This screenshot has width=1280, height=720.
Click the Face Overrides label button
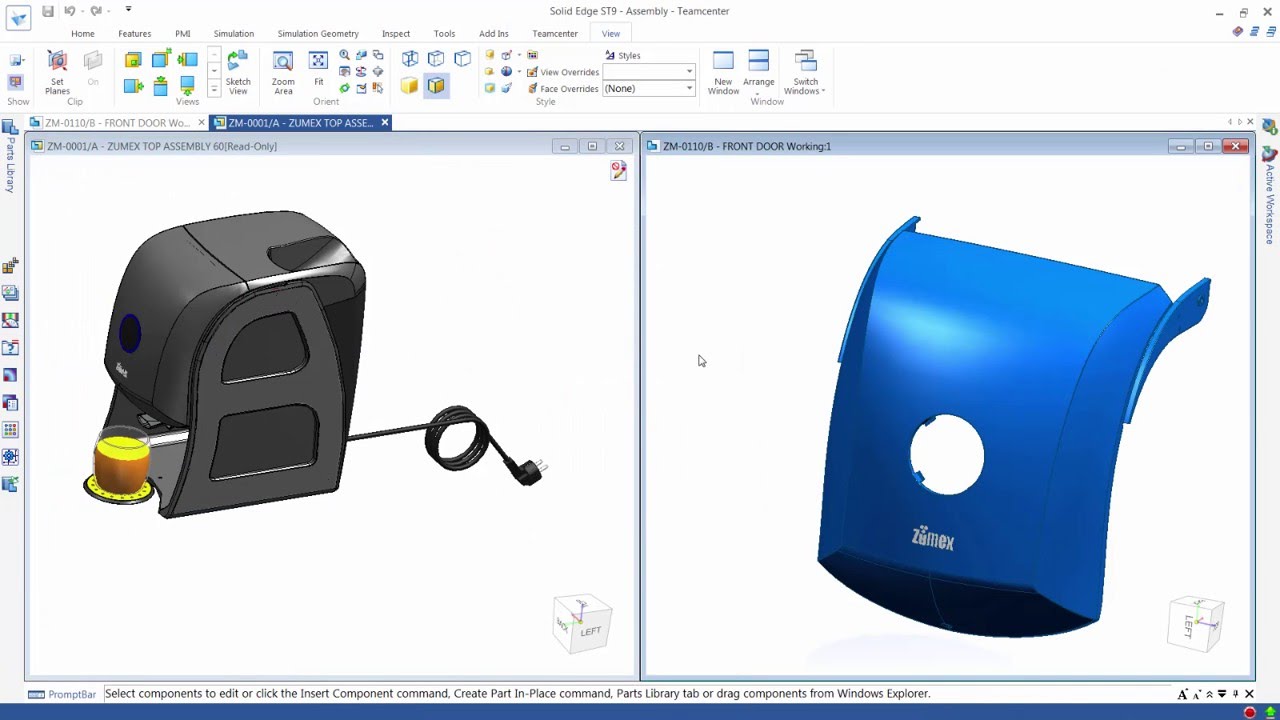point(563,89)
